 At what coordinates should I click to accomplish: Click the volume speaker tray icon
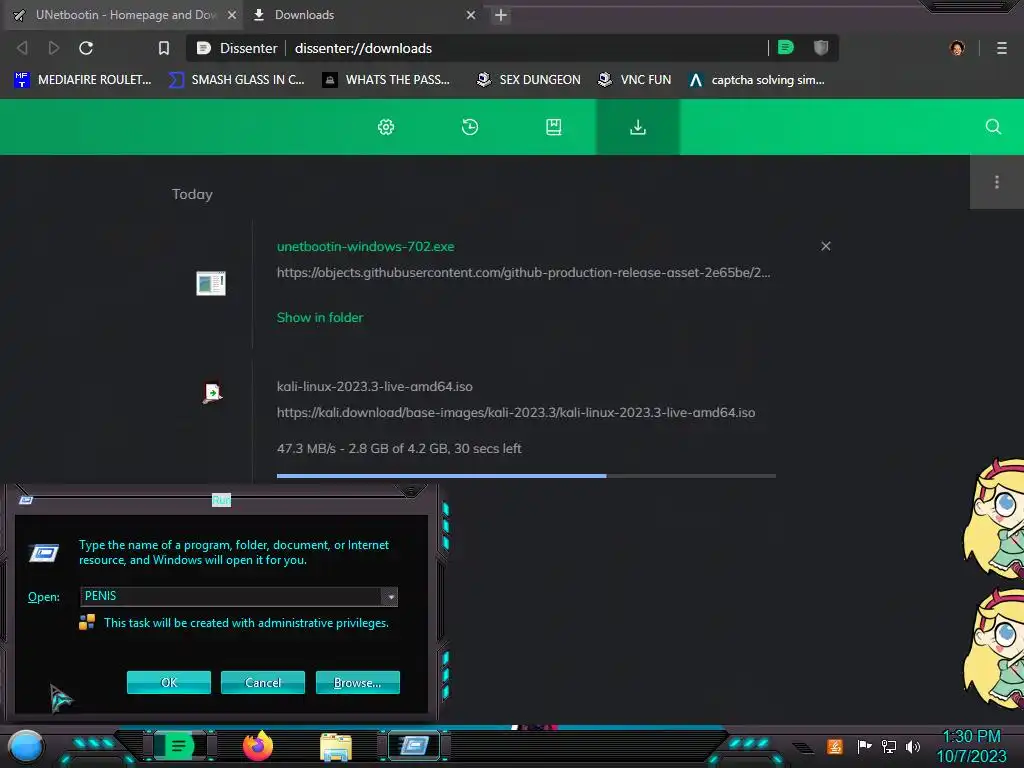(913, 746)
